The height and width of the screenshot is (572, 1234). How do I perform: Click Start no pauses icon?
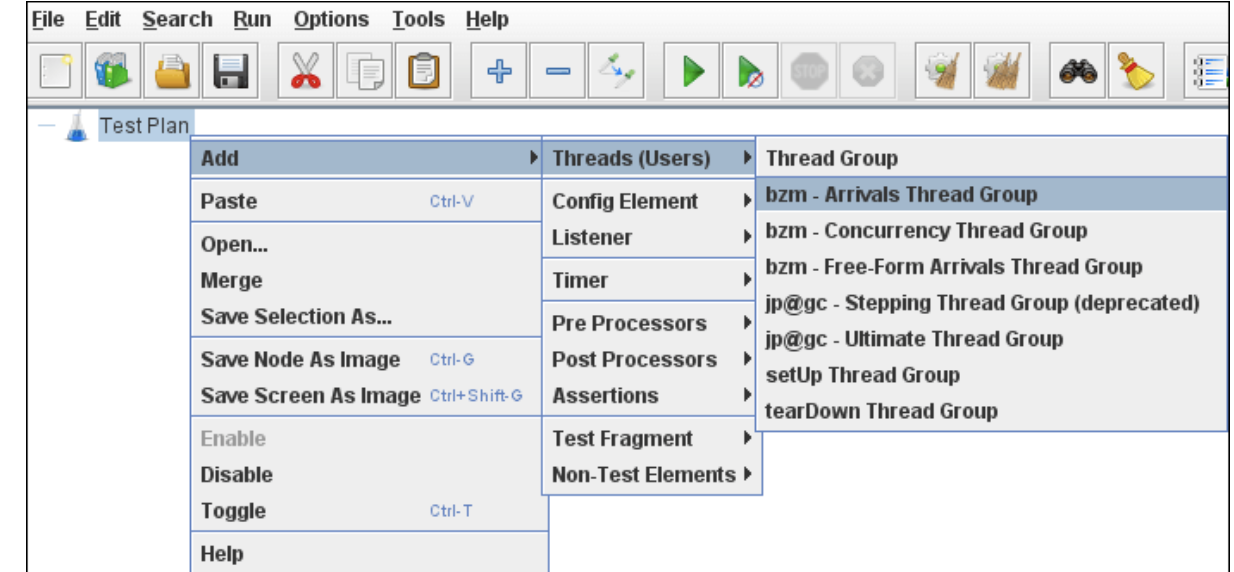[749, 72]
